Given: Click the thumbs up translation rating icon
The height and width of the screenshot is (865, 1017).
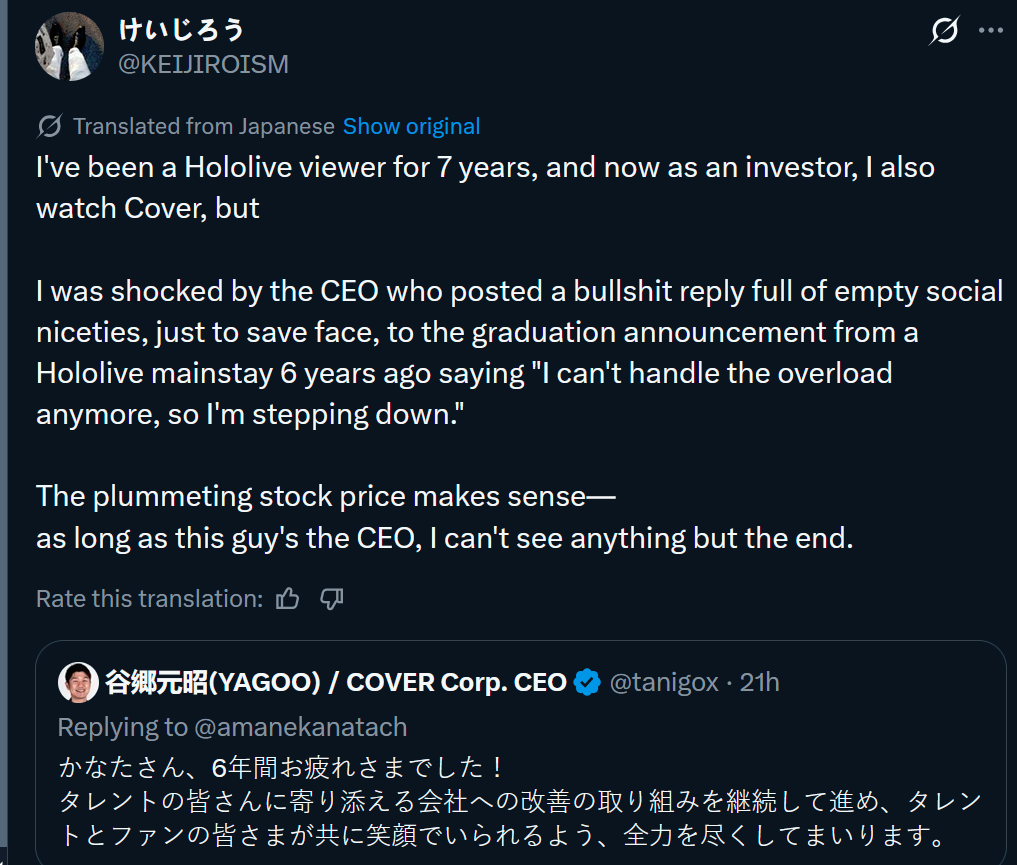Looking at the screenshot, I should tap(288, 599).
